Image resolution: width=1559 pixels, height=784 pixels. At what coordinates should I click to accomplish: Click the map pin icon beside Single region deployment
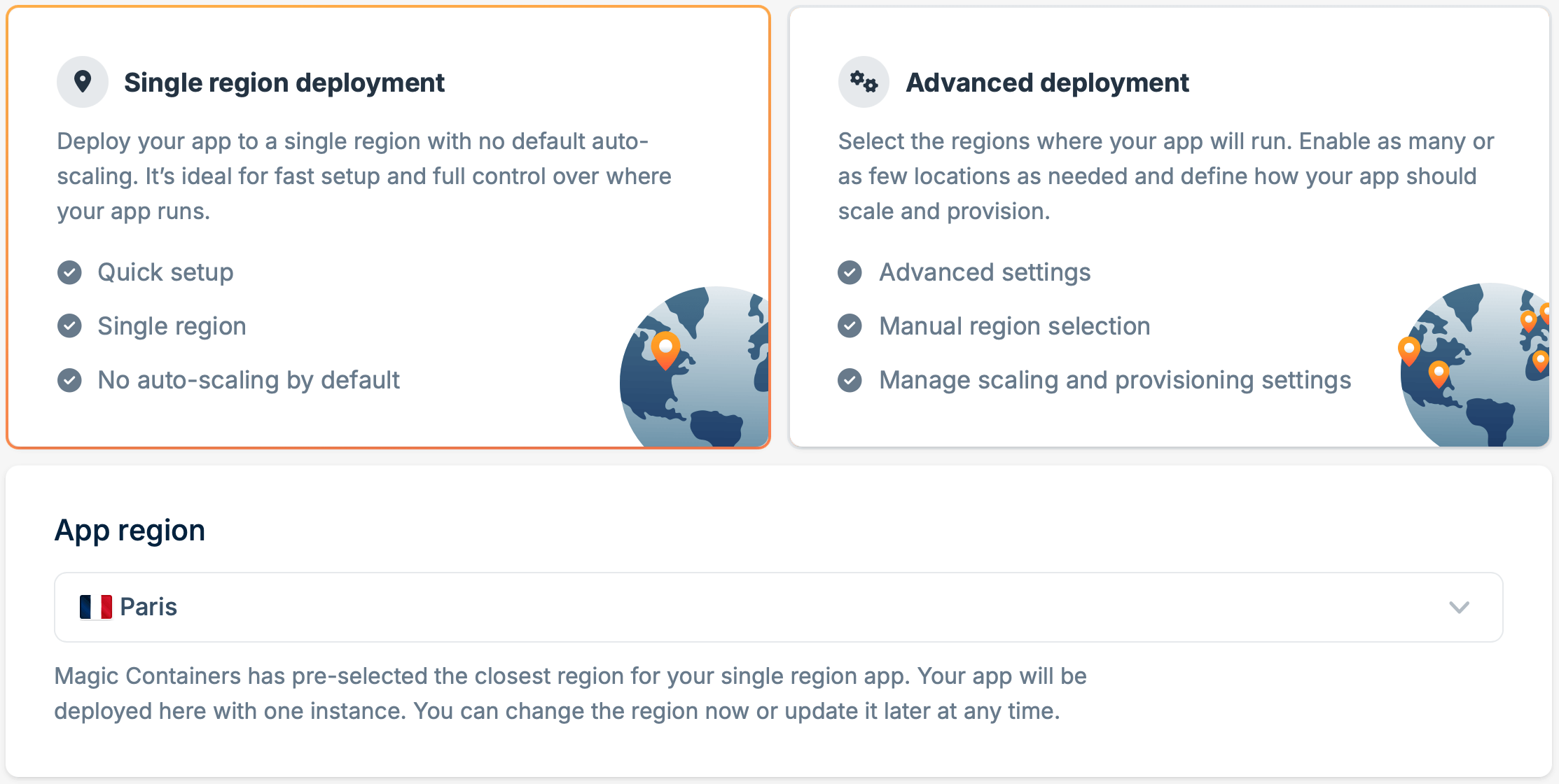pos(83,82)
